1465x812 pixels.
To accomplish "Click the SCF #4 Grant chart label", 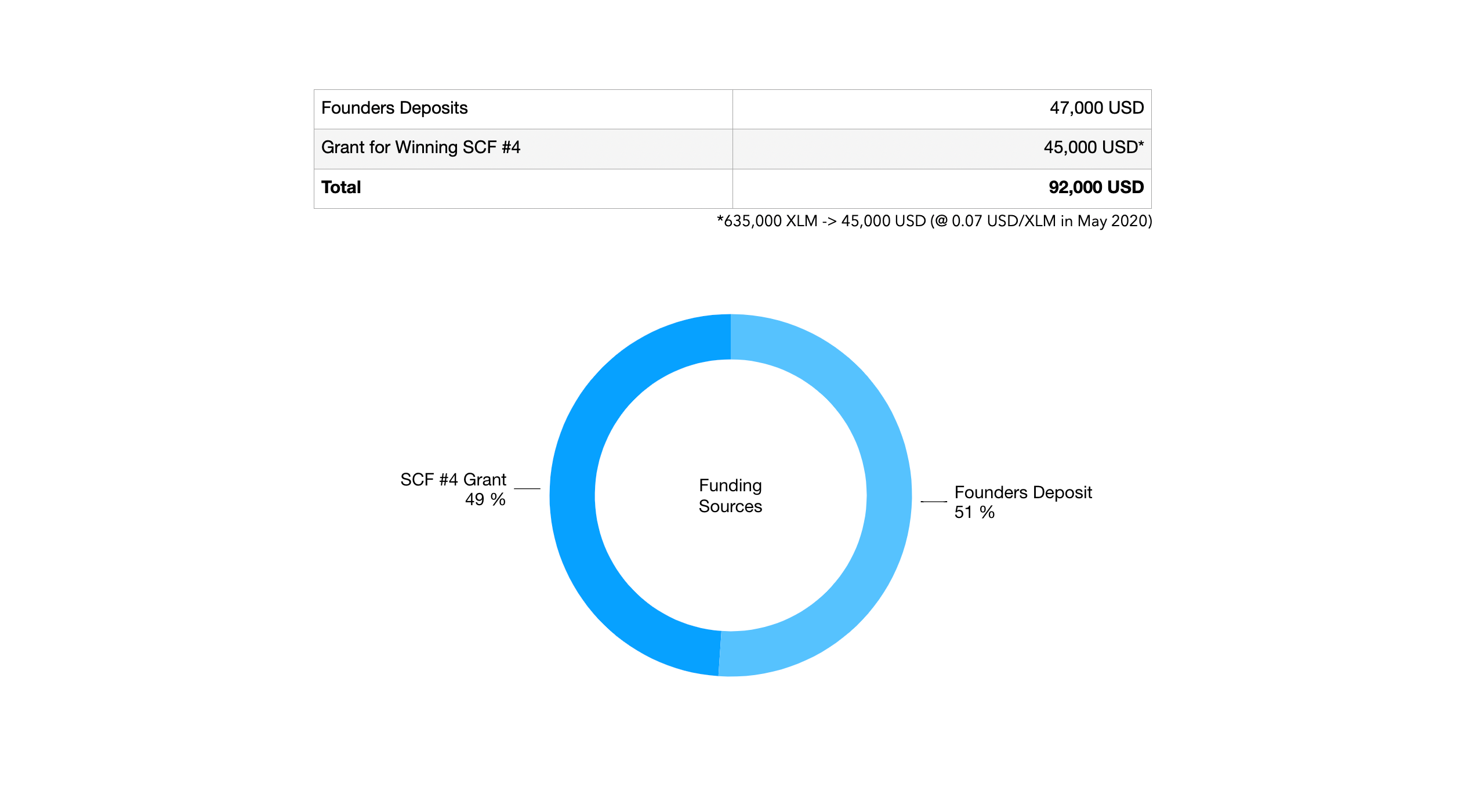I will point(453,480).
